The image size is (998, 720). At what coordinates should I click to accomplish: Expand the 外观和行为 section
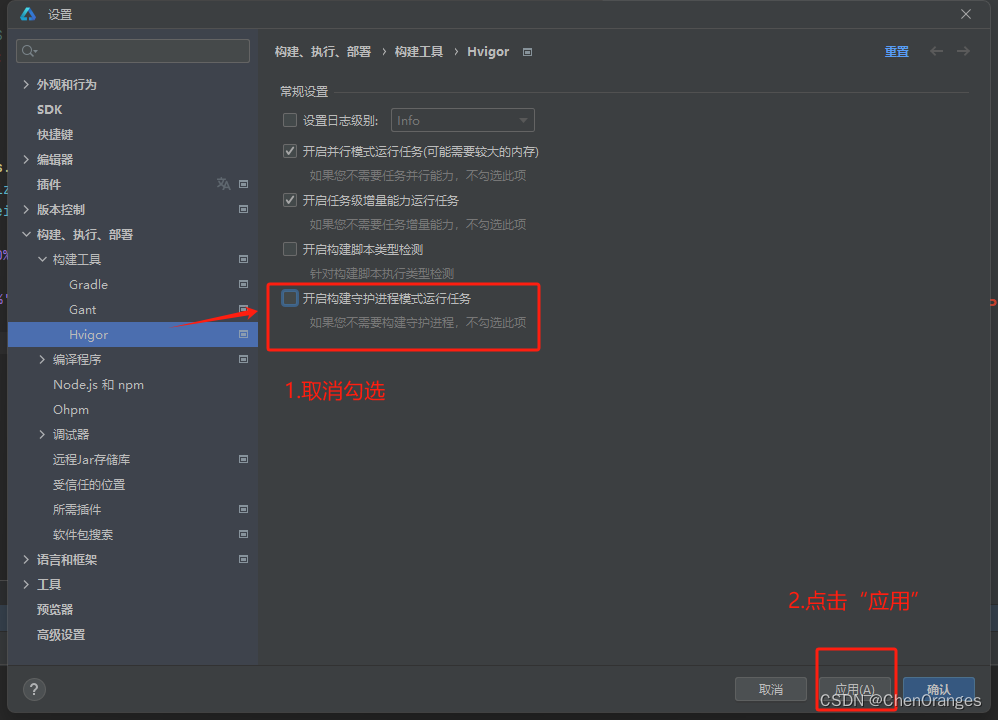click(x=25, y=84)
